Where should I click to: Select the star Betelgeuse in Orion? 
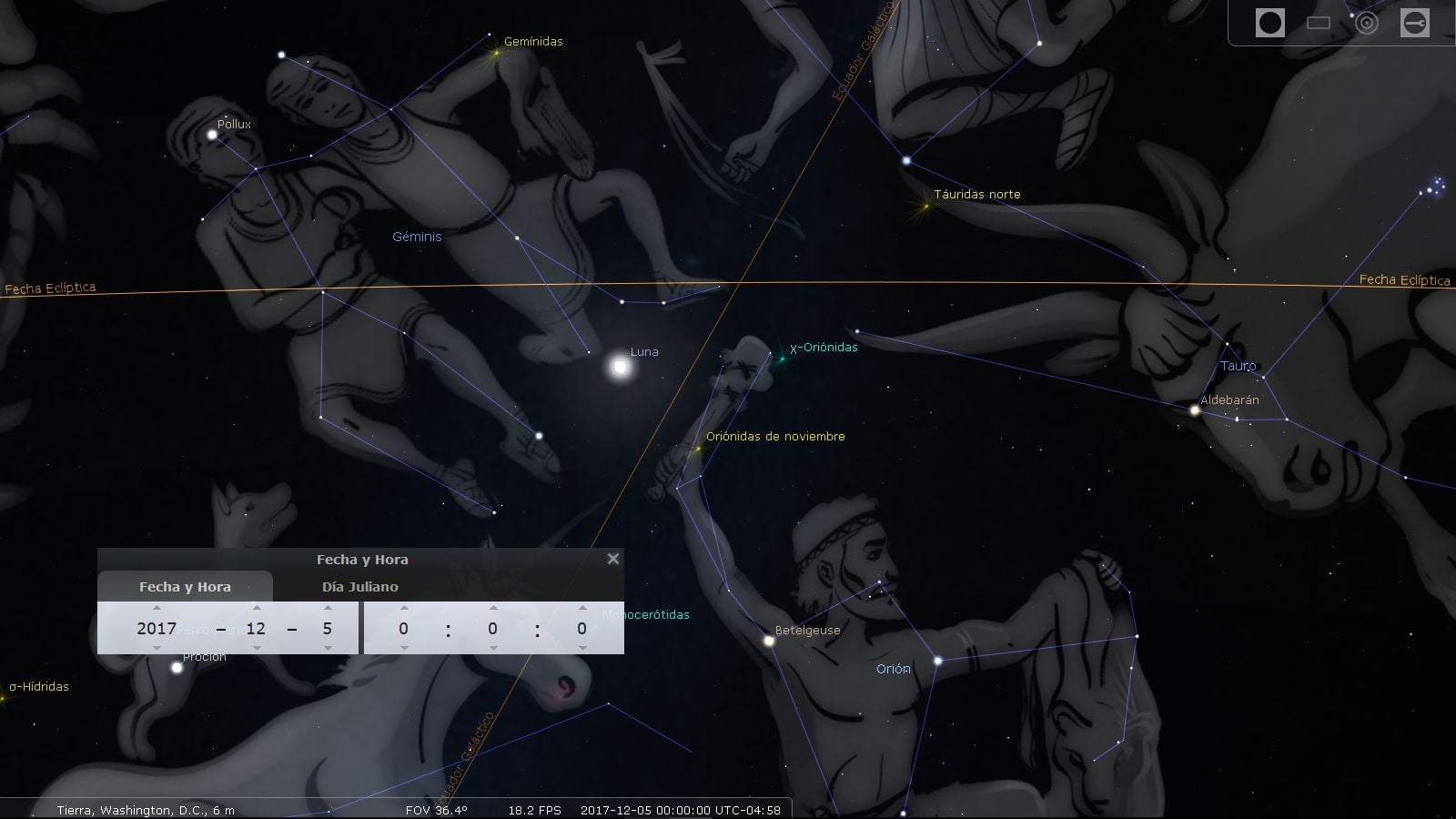click(x=769, y=641)
